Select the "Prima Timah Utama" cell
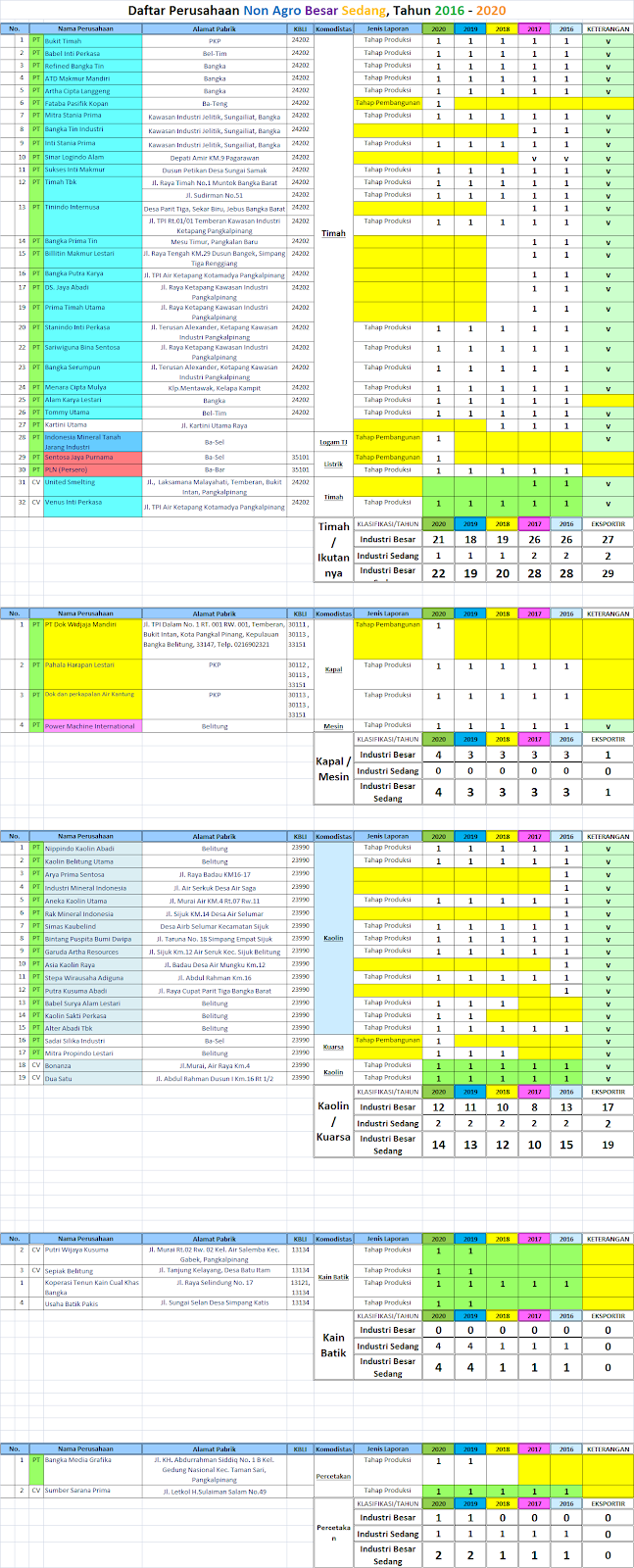The height and width of the screenshot is (1568, 634). [x=92, y=311]
